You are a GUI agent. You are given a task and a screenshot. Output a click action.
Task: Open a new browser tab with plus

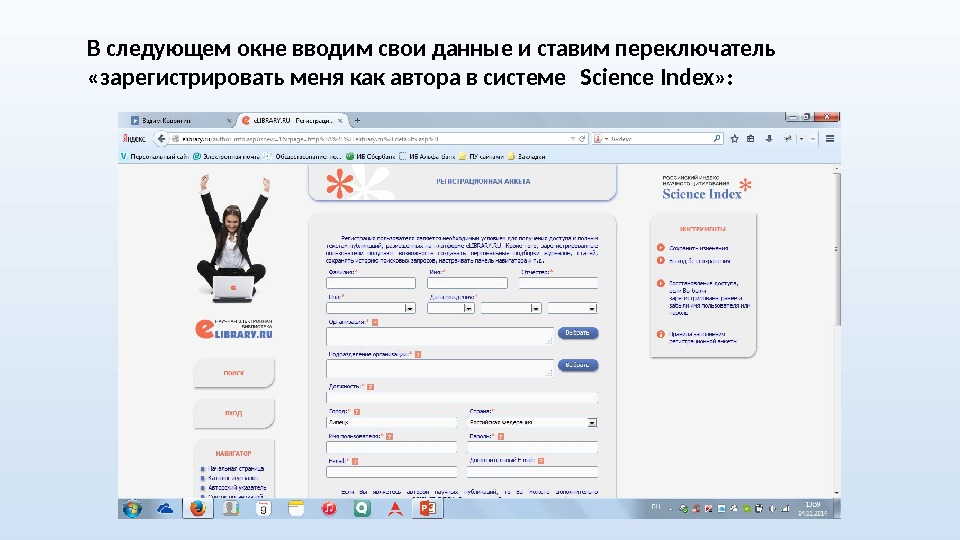pyautogui.click(x=358, y=121)
